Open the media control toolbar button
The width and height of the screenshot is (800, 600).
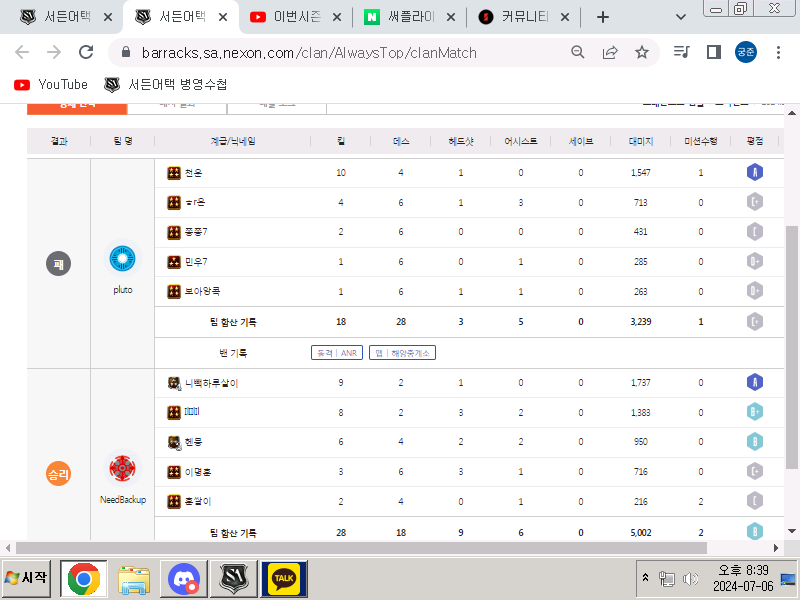[682, 52]
